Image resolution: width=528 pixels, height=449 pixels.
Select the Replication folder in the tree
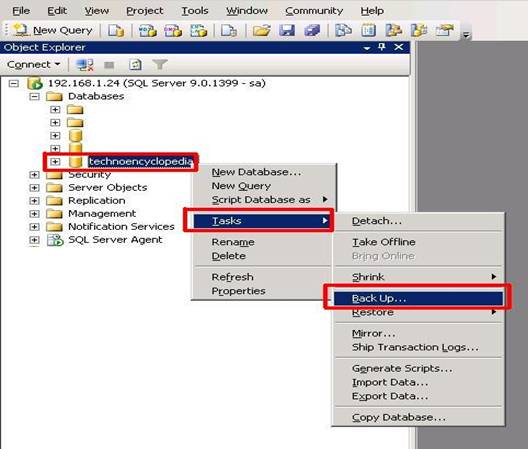[x=97, y=201]
